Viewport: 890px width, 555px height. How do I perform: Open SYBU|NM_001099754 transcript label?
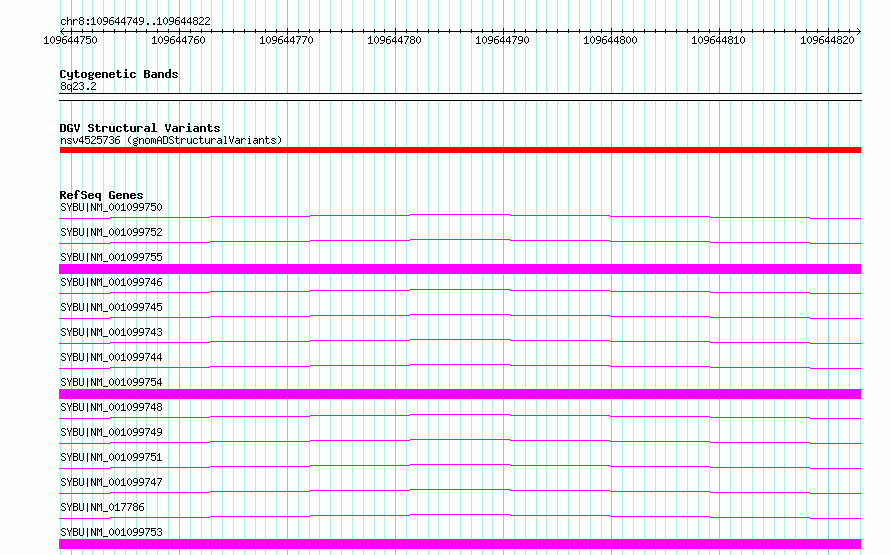pyautogui.click(x=111, y=382)
